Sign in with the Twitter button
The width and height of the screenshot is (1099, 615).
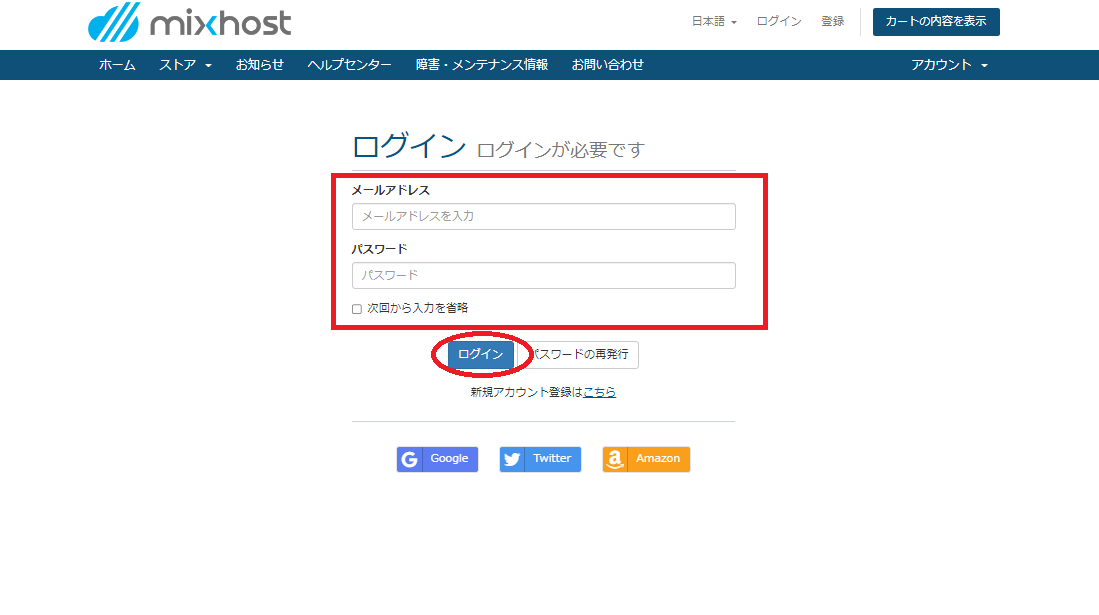coord(540,459)
